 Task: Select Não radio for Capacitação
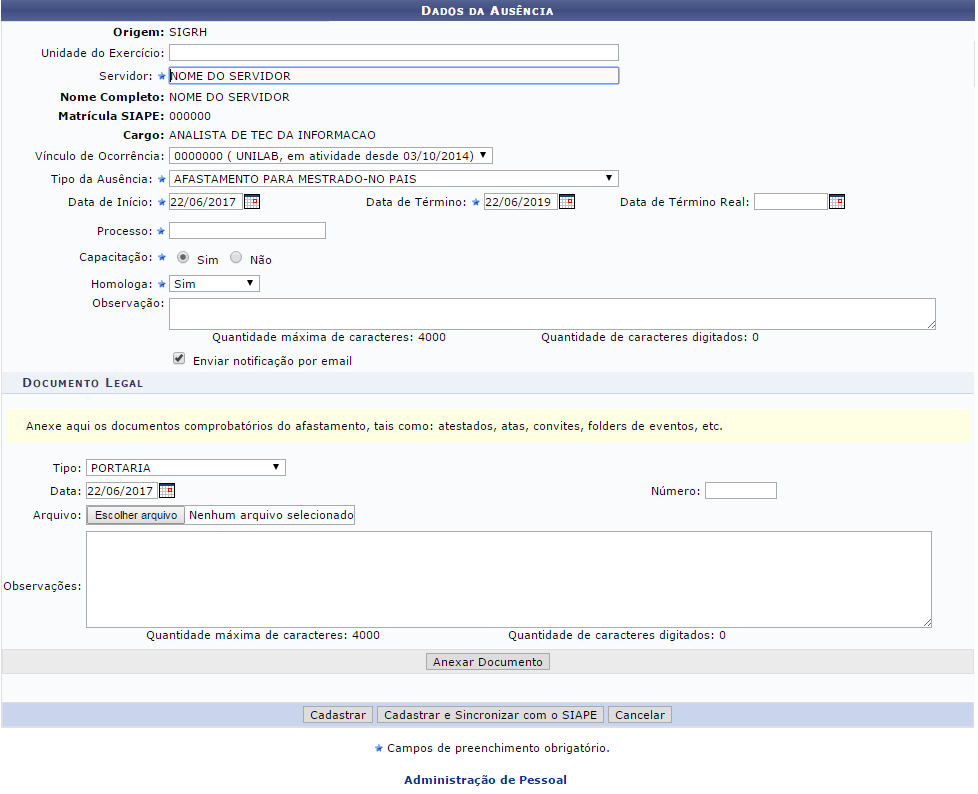[x=236, y=258]
